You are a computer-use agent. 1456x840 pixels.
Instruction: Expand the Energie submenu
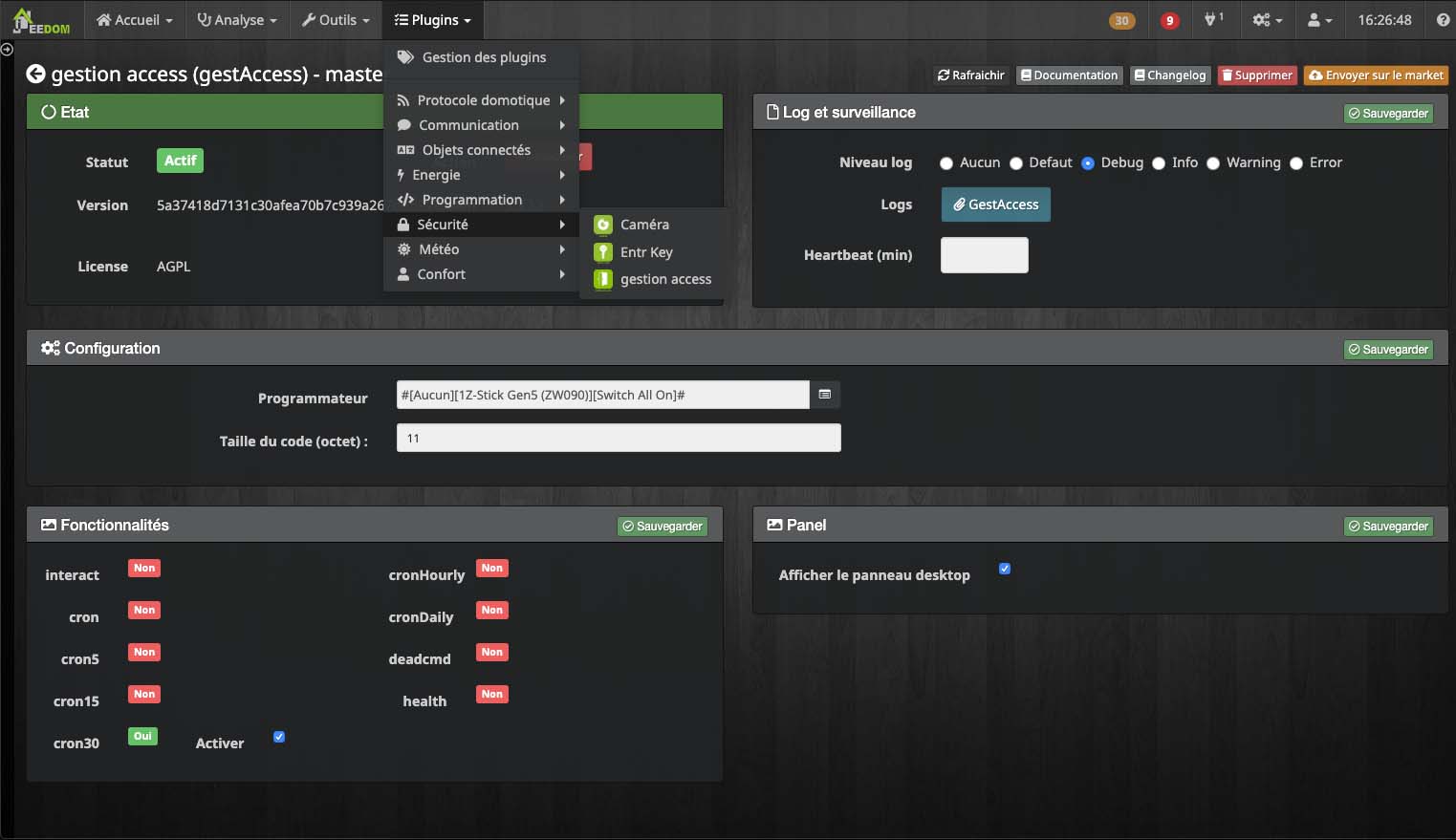tap(482, 175)
